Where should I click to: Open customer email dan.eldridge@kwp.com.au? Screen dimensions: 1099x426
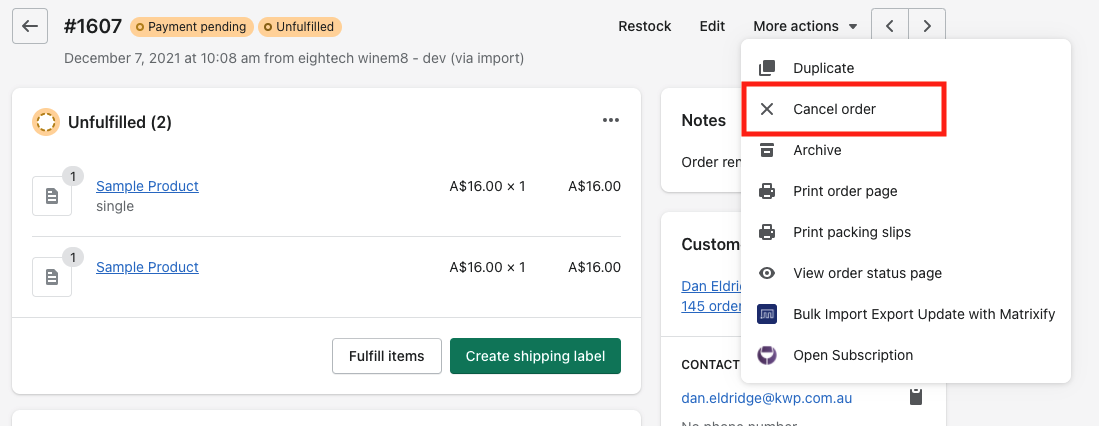767,398
